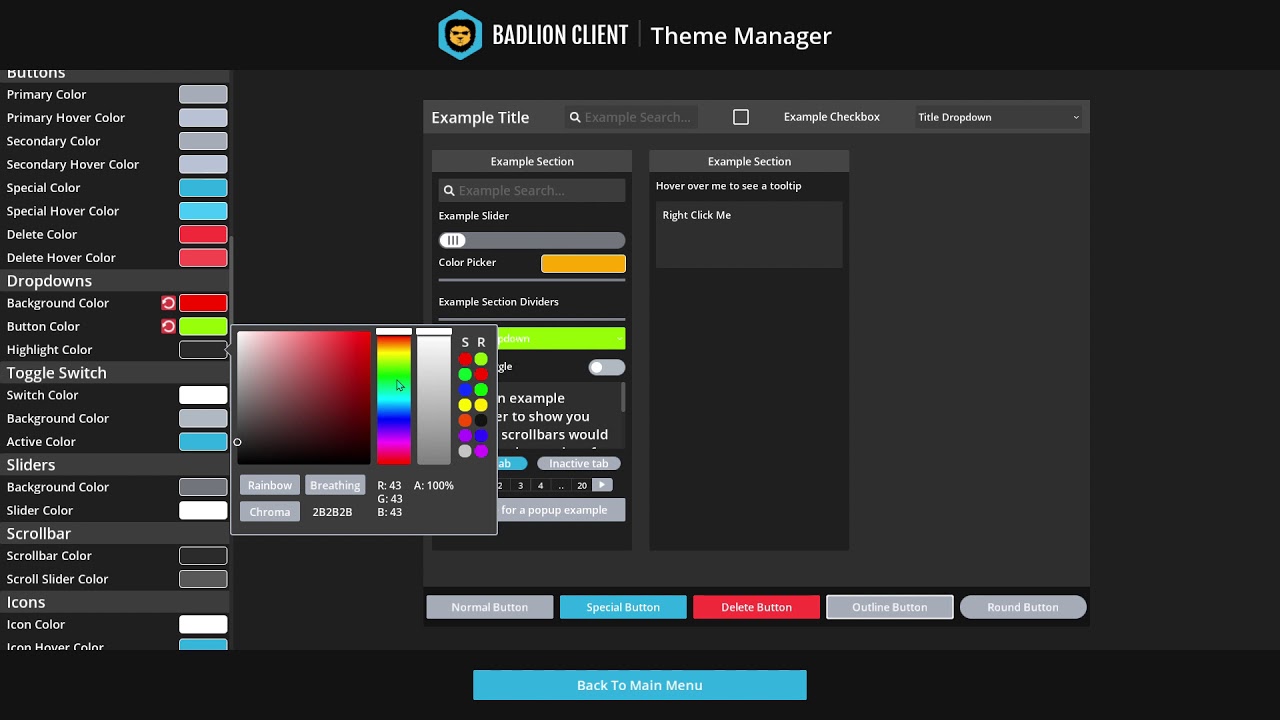Edit the Primary Hover Color swatch
The width and height of the screenshot is (1280, 720).
point(203,118)
